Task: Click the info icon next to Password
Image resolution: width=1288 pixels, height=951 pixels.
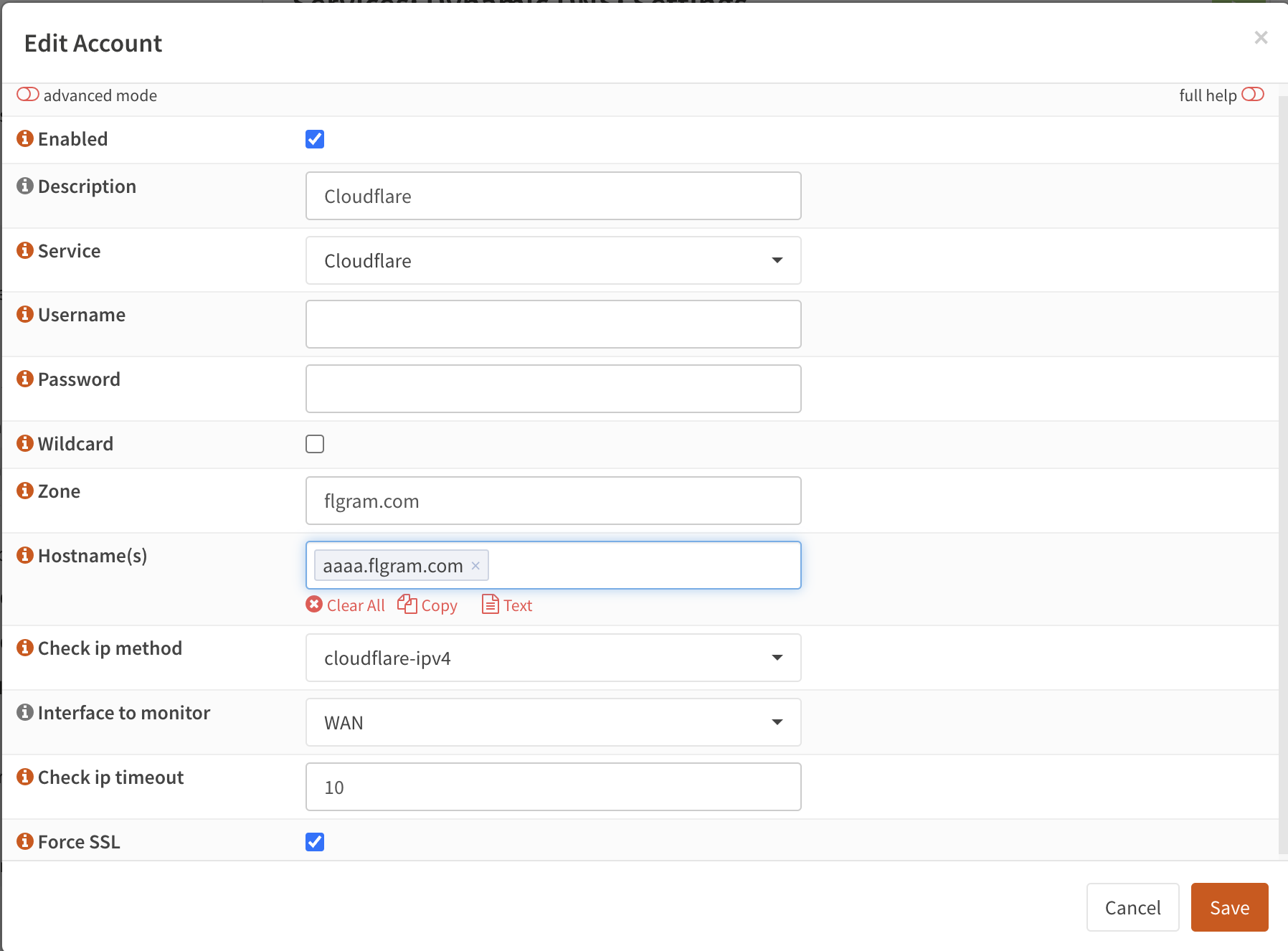Action: 25,379
